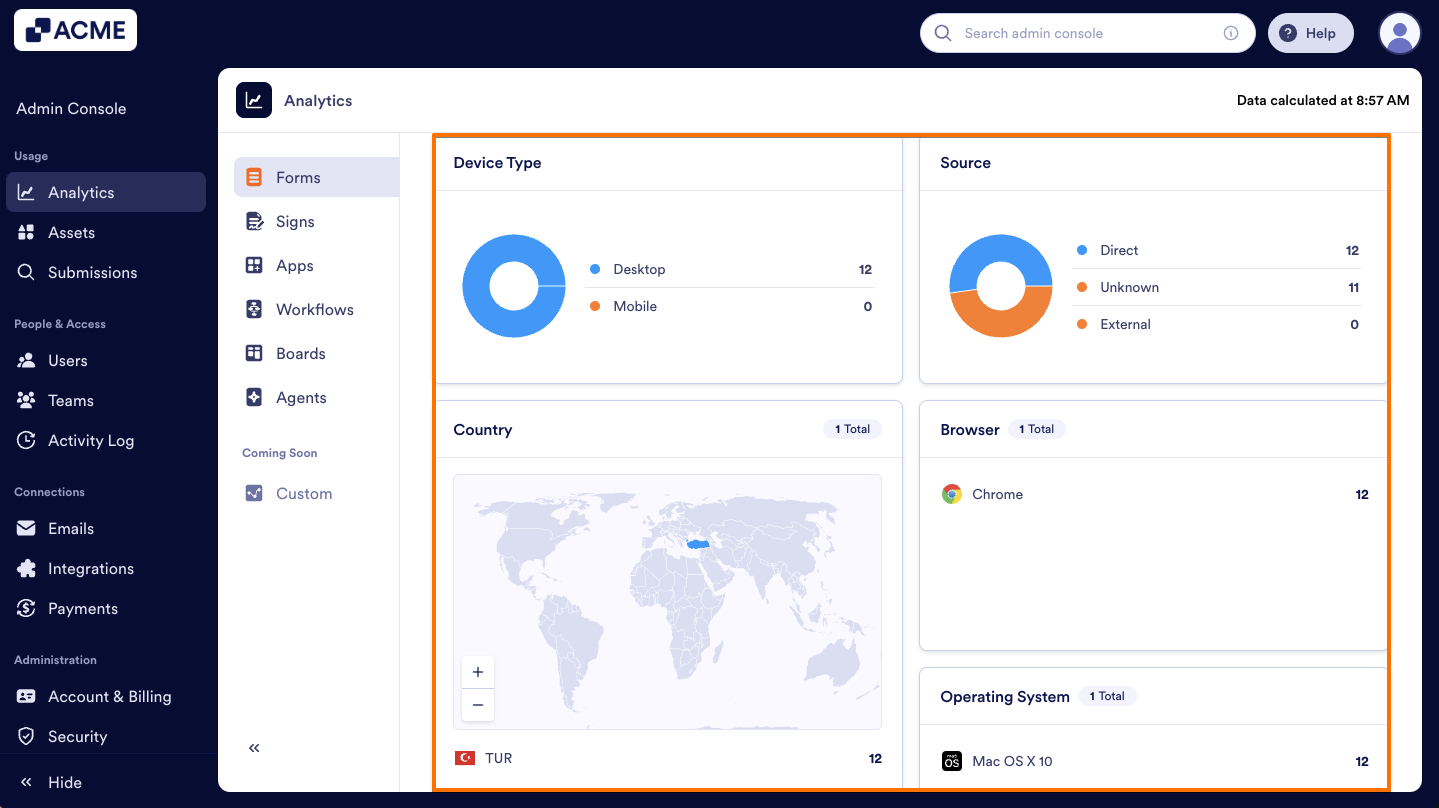
Task: Open Account & Billing settings
Action: (x=110, y=696)
